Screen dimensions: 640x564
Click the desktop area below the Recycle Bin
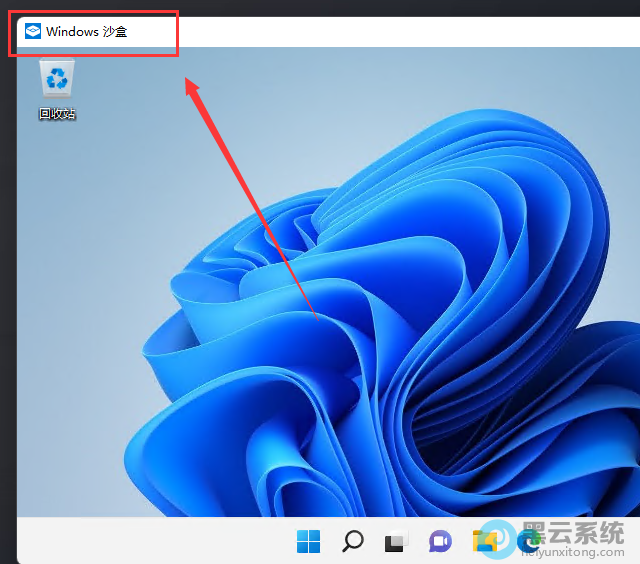pyautogui.click(x=57, y=180)
